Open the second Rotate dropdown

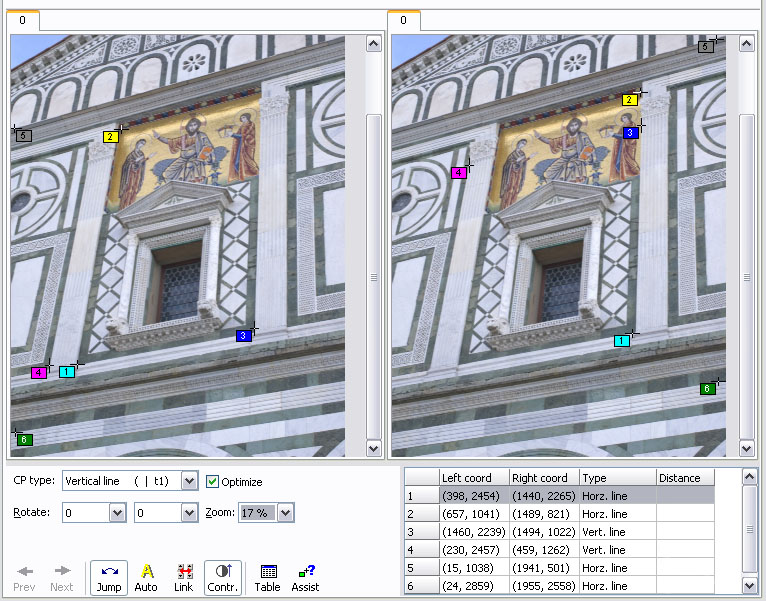click(x=190, y=513)
